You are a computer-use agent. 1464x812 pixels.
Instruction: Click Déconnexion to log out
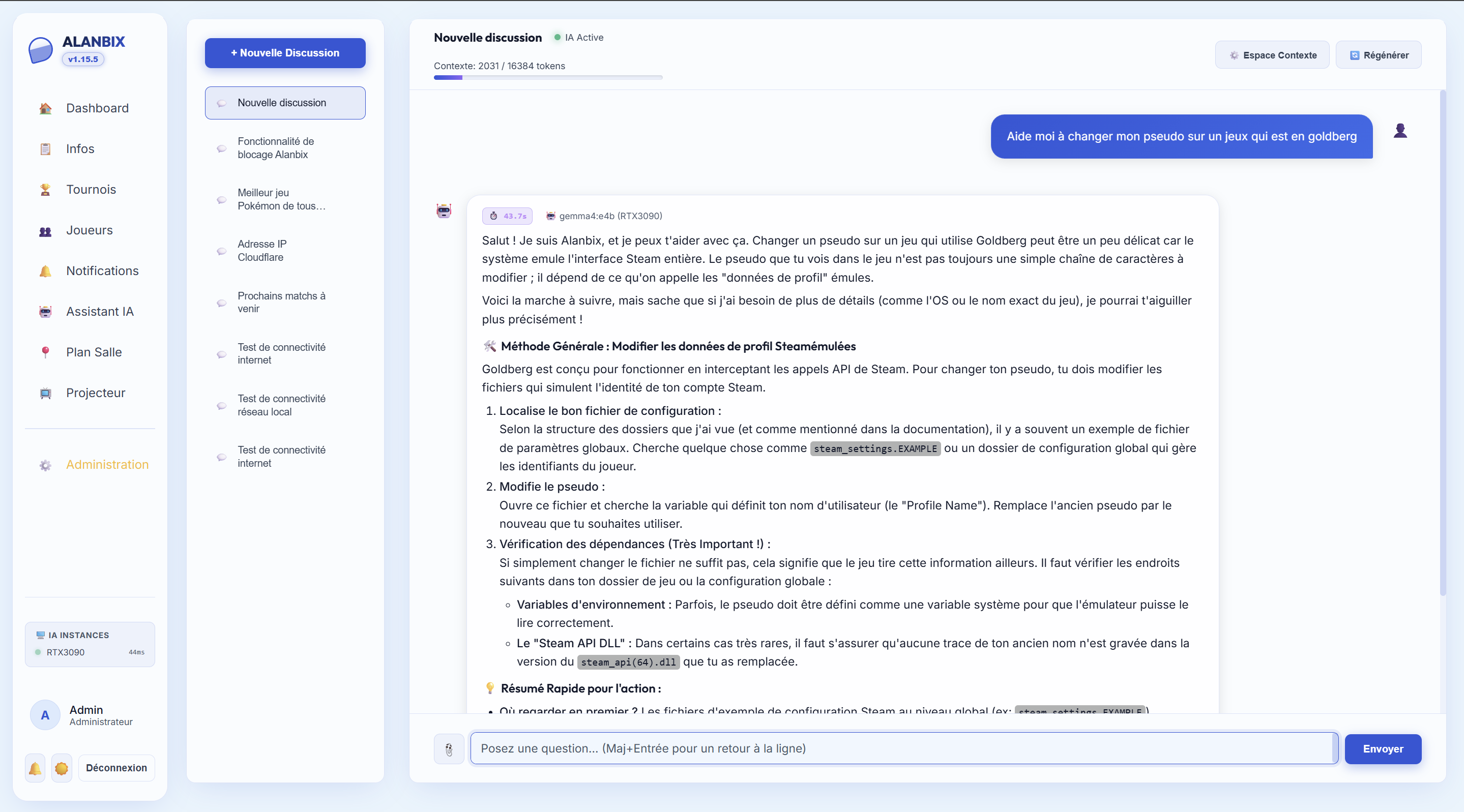(x=116, y=768)
